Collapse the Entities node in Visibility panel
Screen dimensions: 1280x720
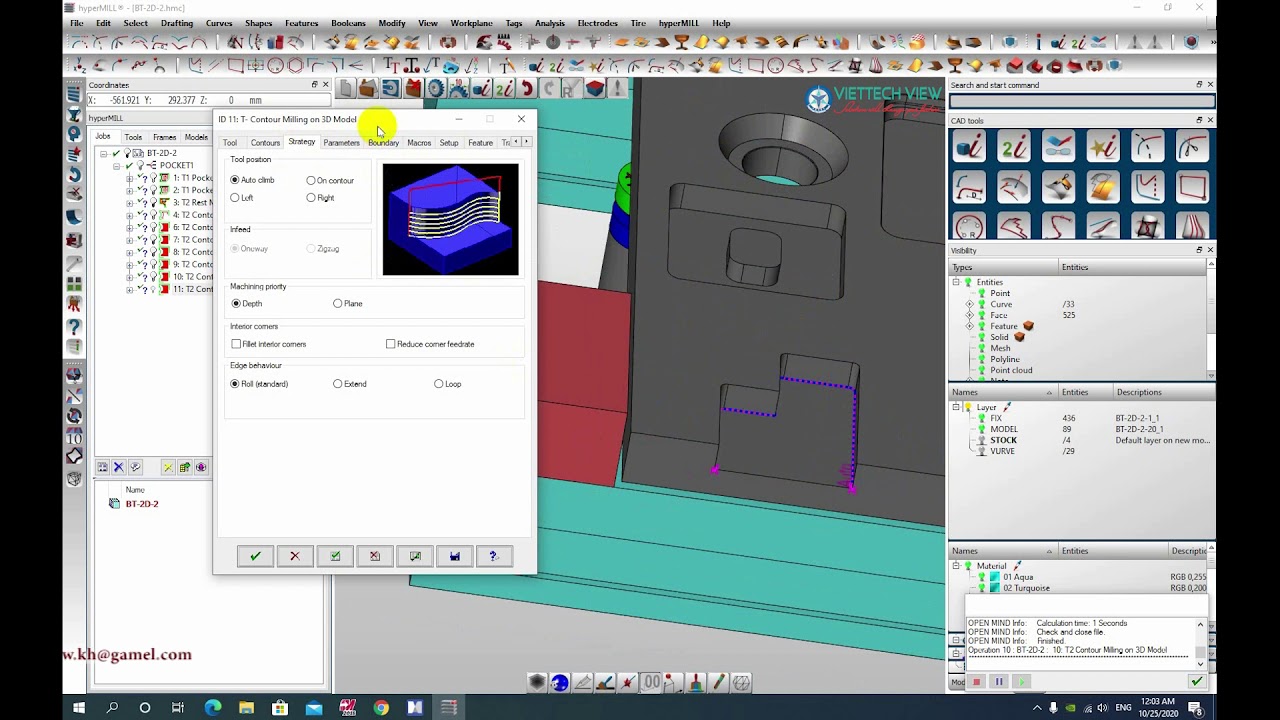956,283
